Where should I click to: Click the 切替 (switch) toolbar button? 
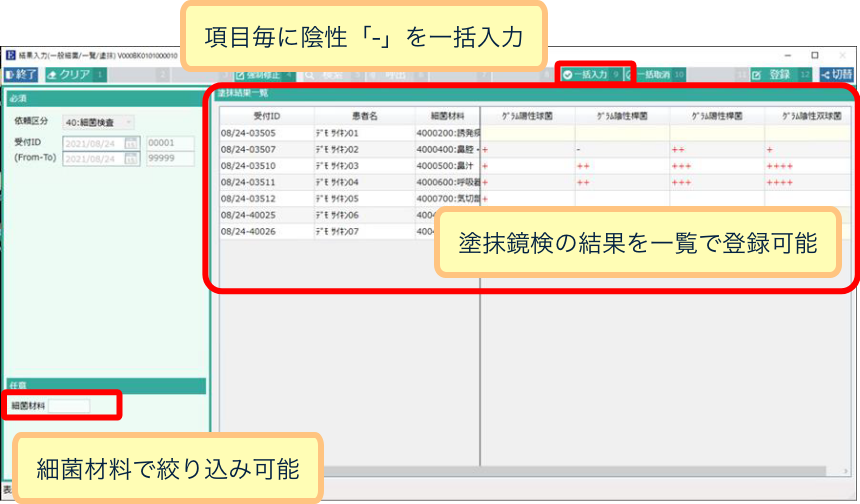point(836,75)
